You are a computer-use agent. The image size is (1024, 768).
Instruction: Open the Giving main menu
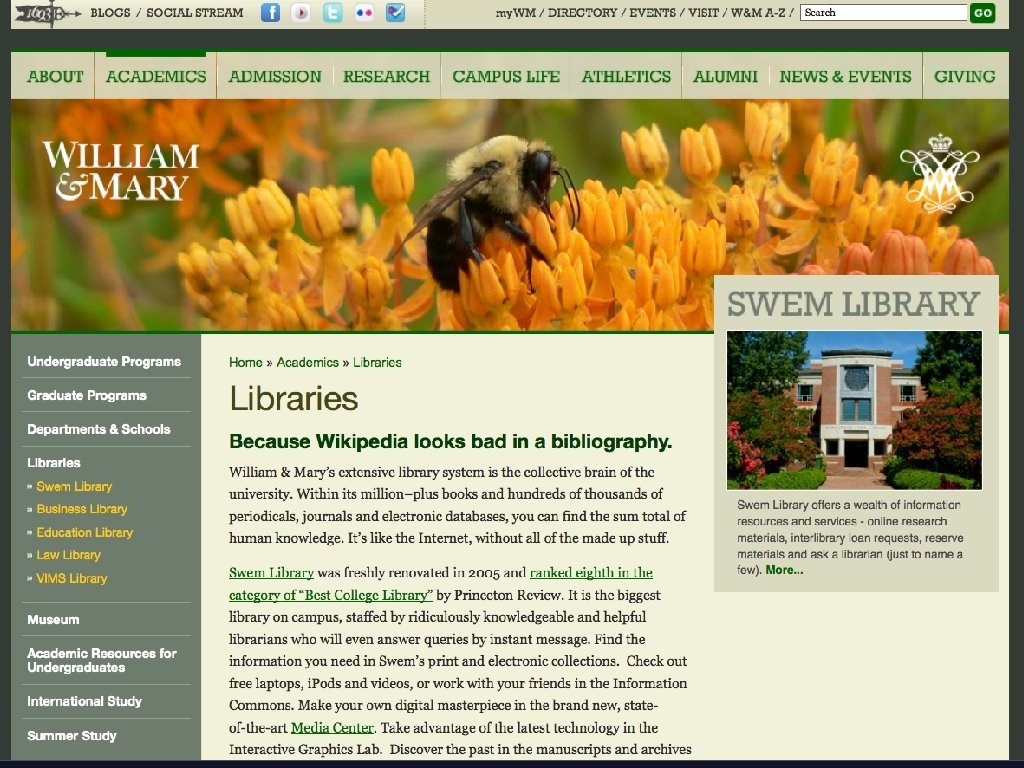[x=965, y=76]
